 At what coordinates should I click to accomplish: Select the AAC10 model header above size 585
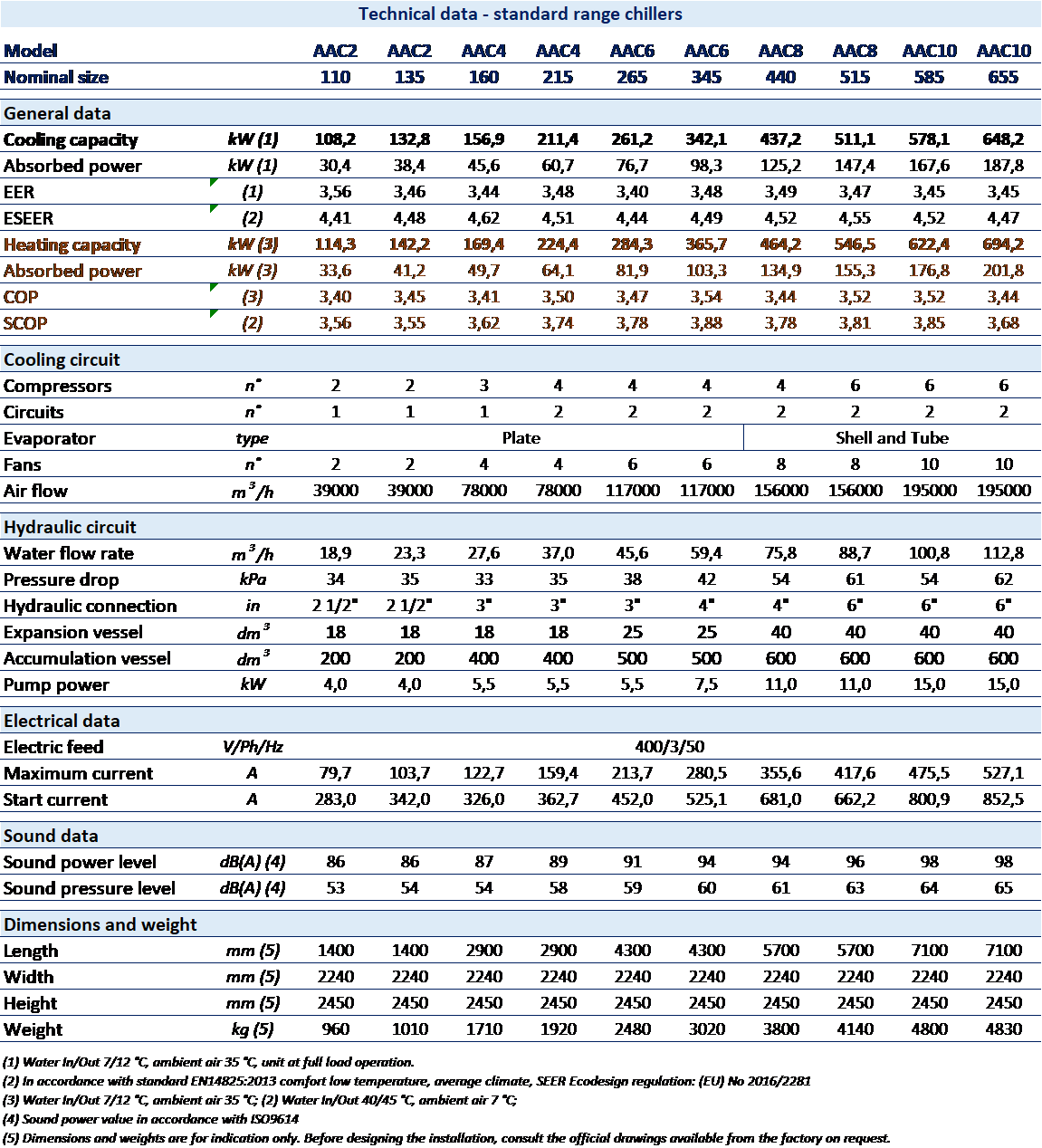(x=929, y=51)
